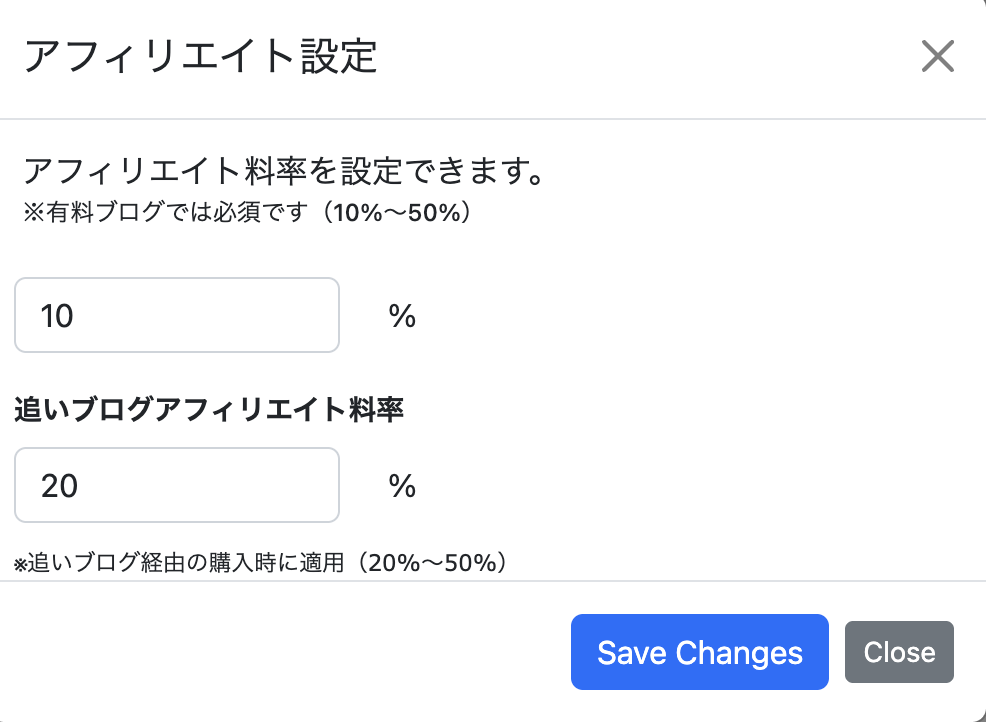This screenshot has height=722, width=986.
Task: Click the percent sign beside the 20 field
Action: tap(402, 486)
